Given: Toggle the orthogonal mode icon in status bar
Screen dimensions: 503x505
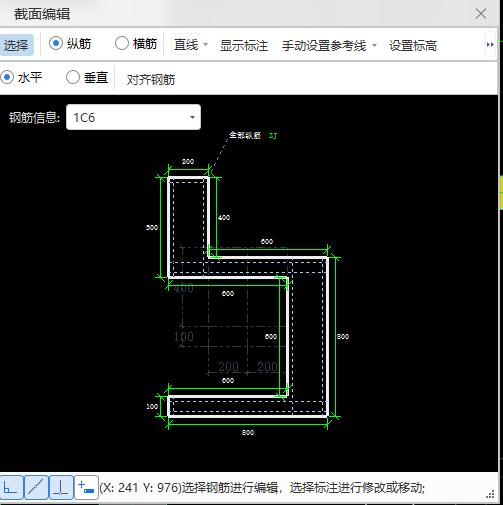Looking at the screenshot, I should click(x=11, y=488).
